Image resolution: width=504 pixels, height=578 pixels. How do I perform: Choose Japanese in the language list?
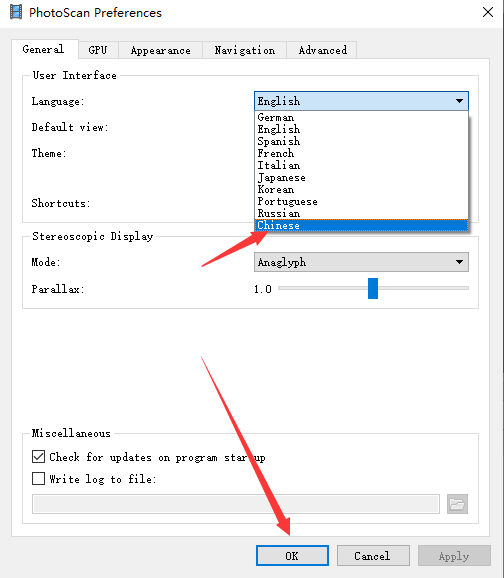(361, 177)
